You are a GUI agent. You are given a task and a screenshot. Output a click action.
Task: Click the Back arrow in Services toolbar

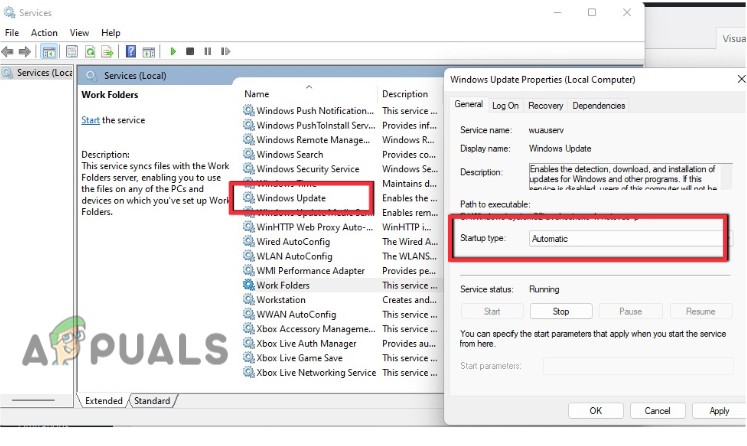coord(7,51)
